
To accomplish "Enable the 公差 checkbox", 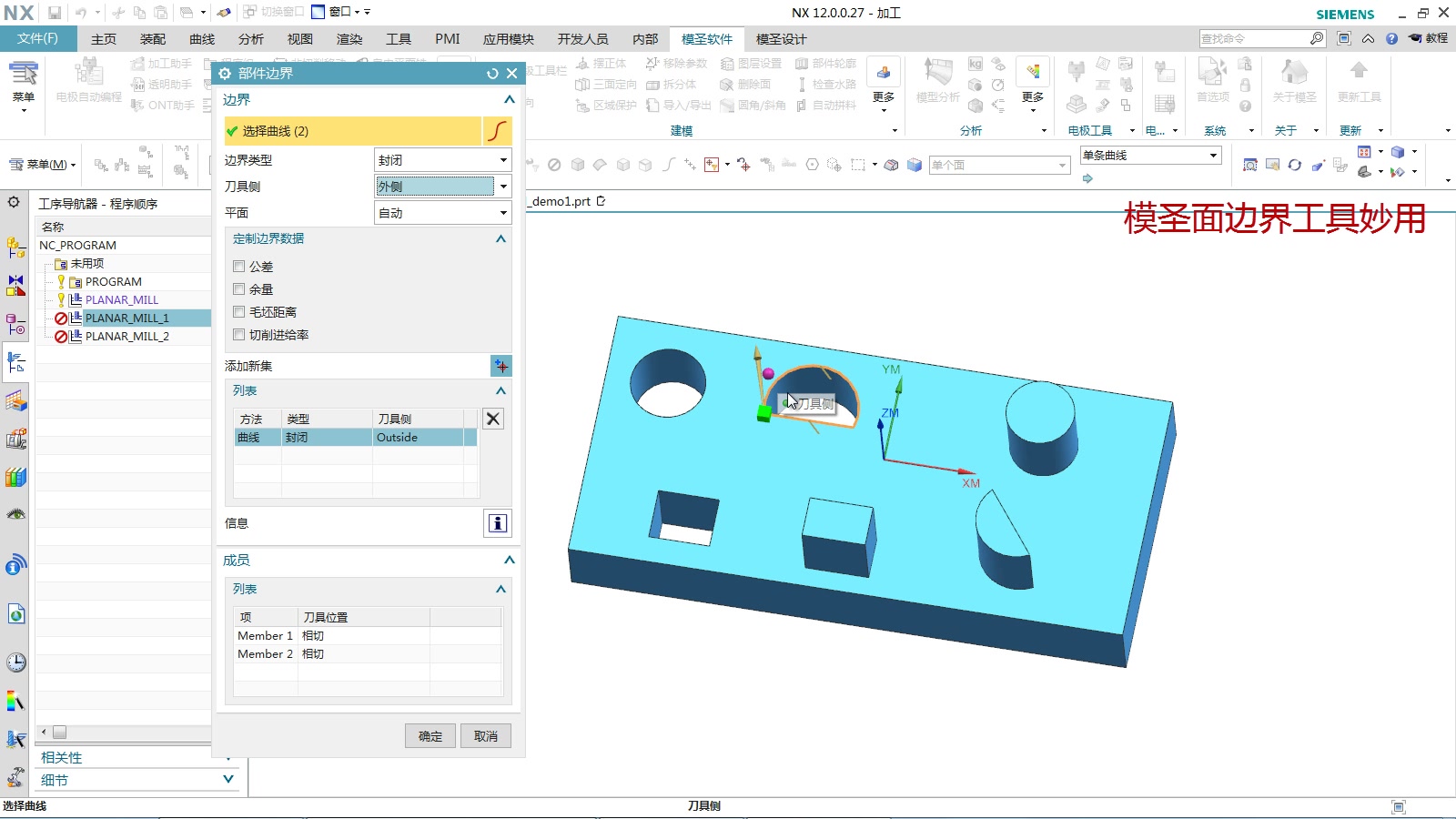I will click(238, 267).
